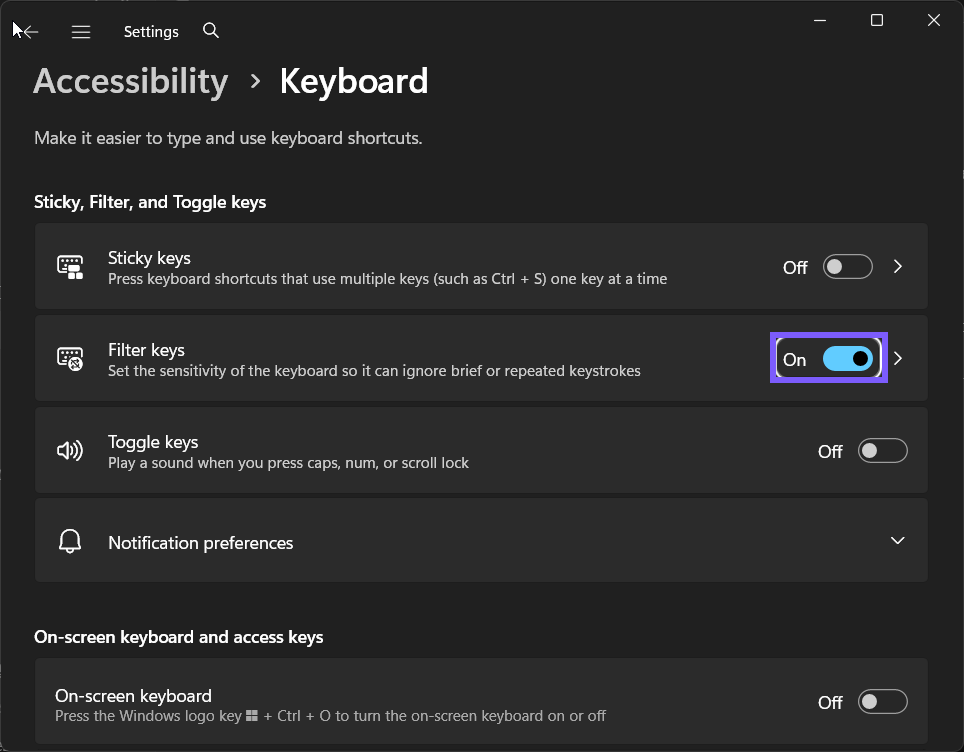Click the Filter keys keyboard icon
The height and width of the screenshot is (752, 964).
pos(70,358)
